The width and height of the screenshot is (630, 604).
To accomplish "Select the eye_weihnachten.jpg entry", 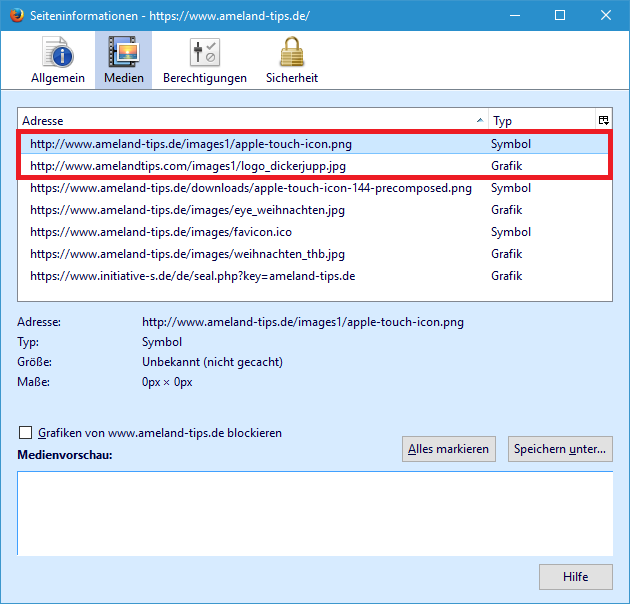I will (x=187, y=210).
